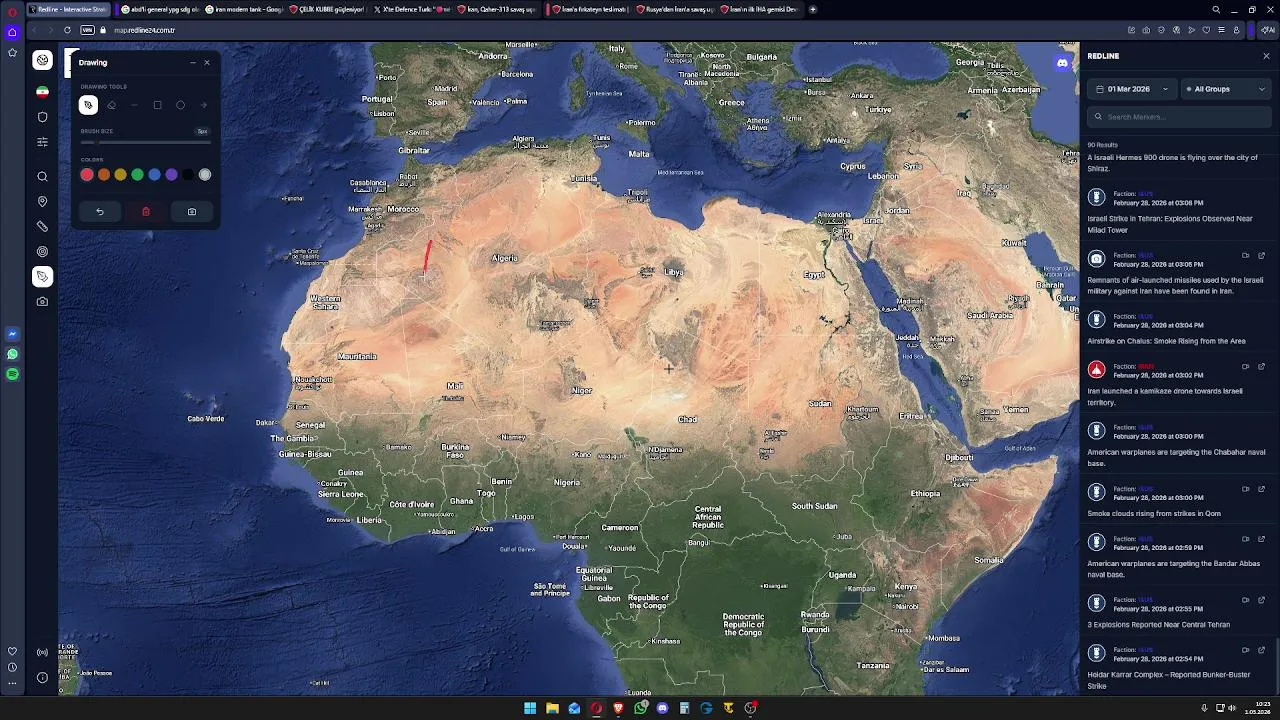The height and width of the screenshot is (720, 1280).
Task: Open the 01 Mar 2026 date dropdown
Action: [x=1132, y=89]
